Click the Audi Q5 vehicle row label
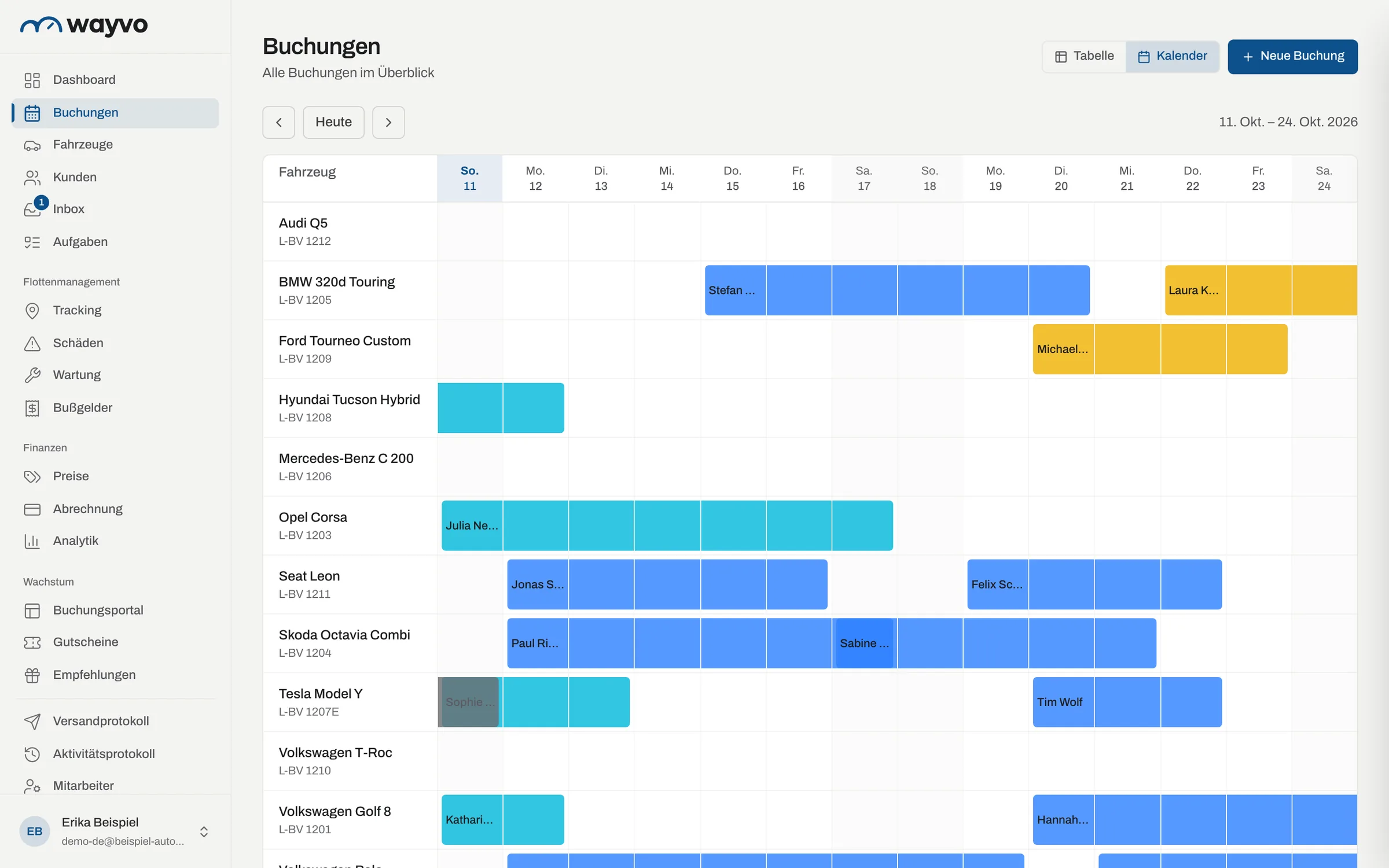Image resolution: width=1389 pixels, height=868 pixels. pyautogui.click(x=350, y=231)
